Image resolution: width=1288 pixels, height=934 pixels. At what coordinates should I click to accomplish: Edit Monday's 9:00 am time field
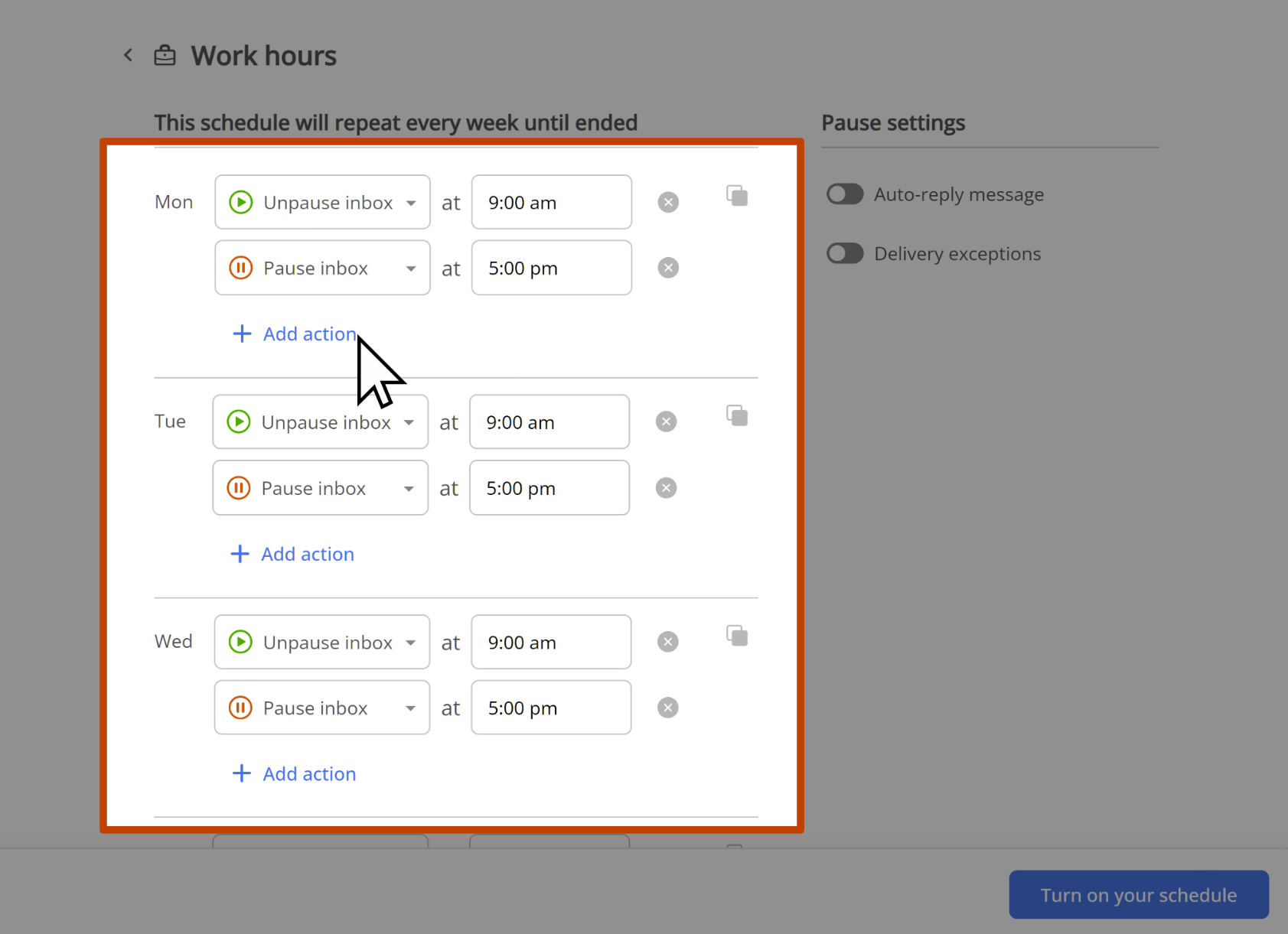pos(551,202)
